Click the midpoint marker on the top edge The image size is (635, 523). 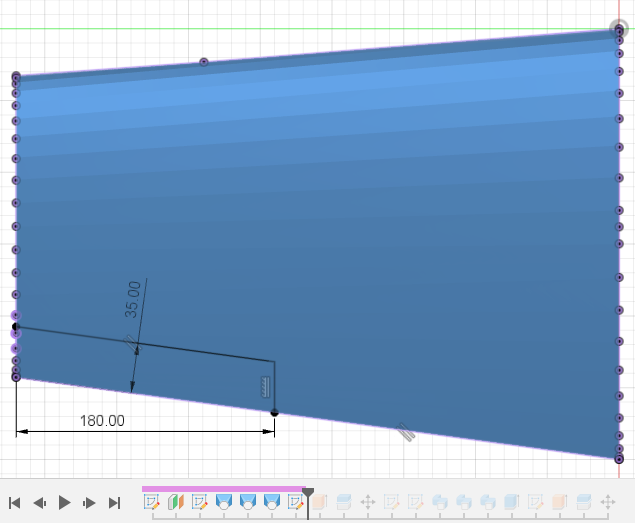click(x=204, y=62)
